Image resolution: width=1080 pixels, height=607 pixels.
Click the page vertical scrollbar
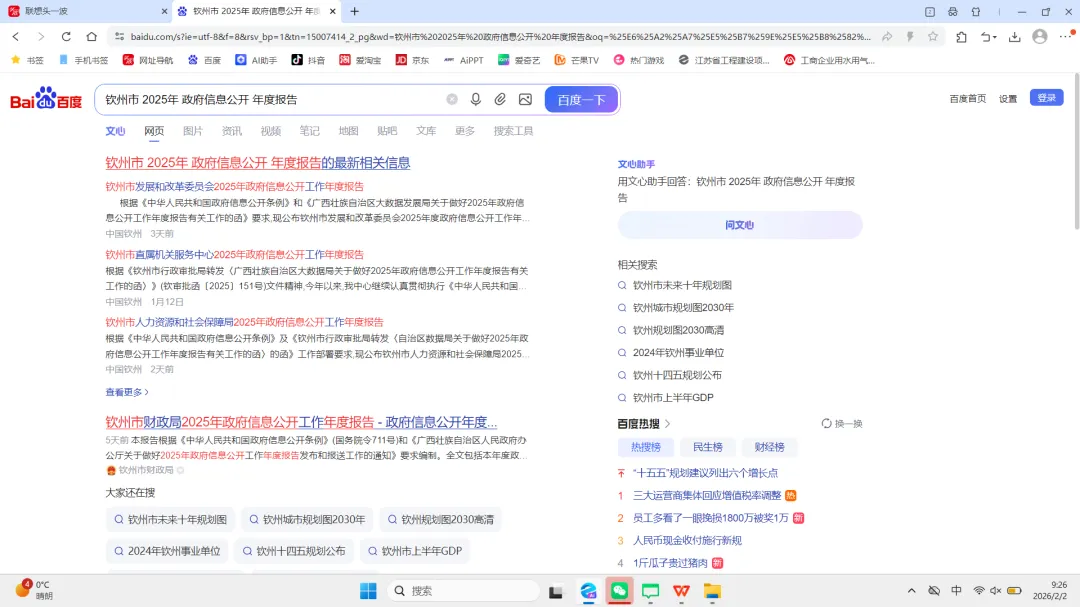(1076, 152)
